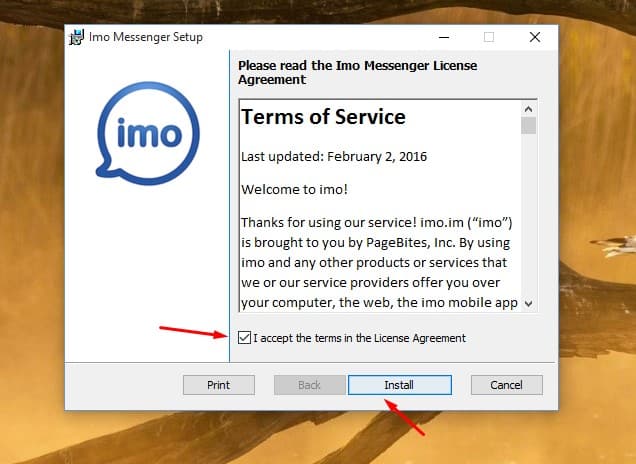Grab the license text scrollbar thumb
The image size is (636, 464).
click(x=528, y=125)
